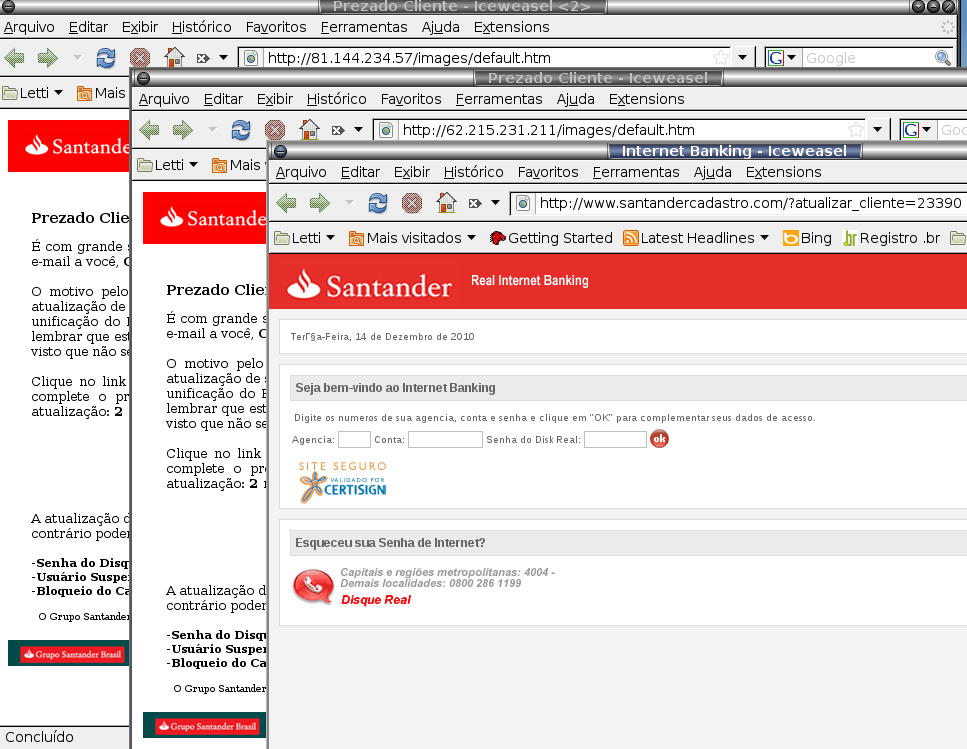Open URL dropdown arrow in the 62.215.231.211 window

point(877,129)
